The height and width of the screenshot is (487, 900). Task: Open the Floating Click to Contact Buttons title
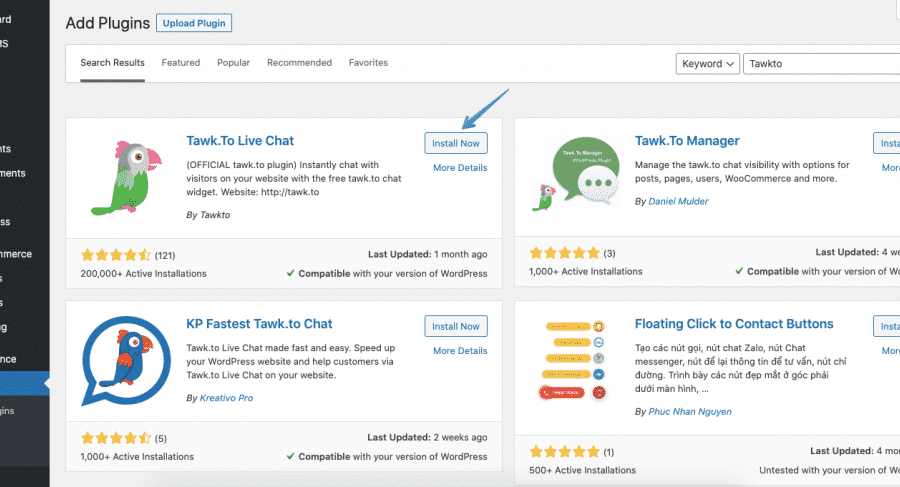(x=734, y=324)
